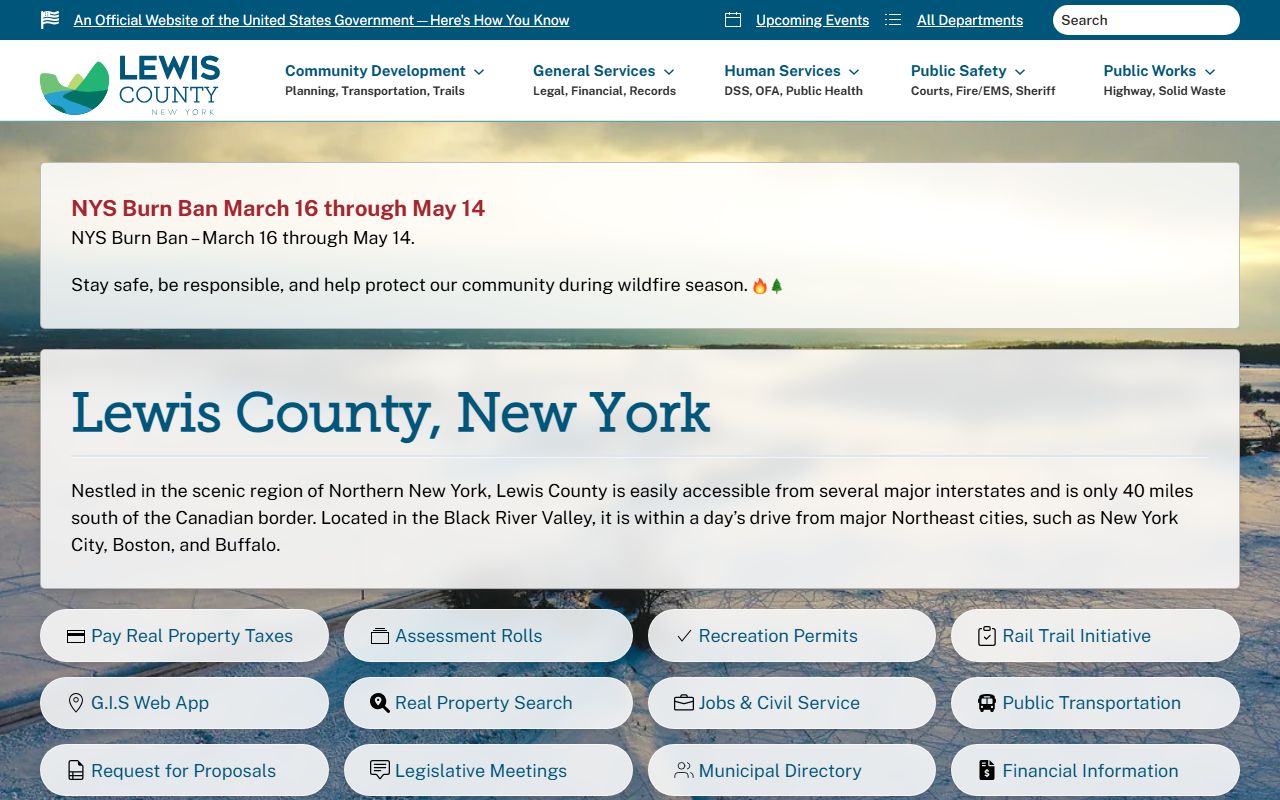Open Recreation Permits
Image resolution: width=1280 pixels, height=800 pixels.
click(792, 636)
